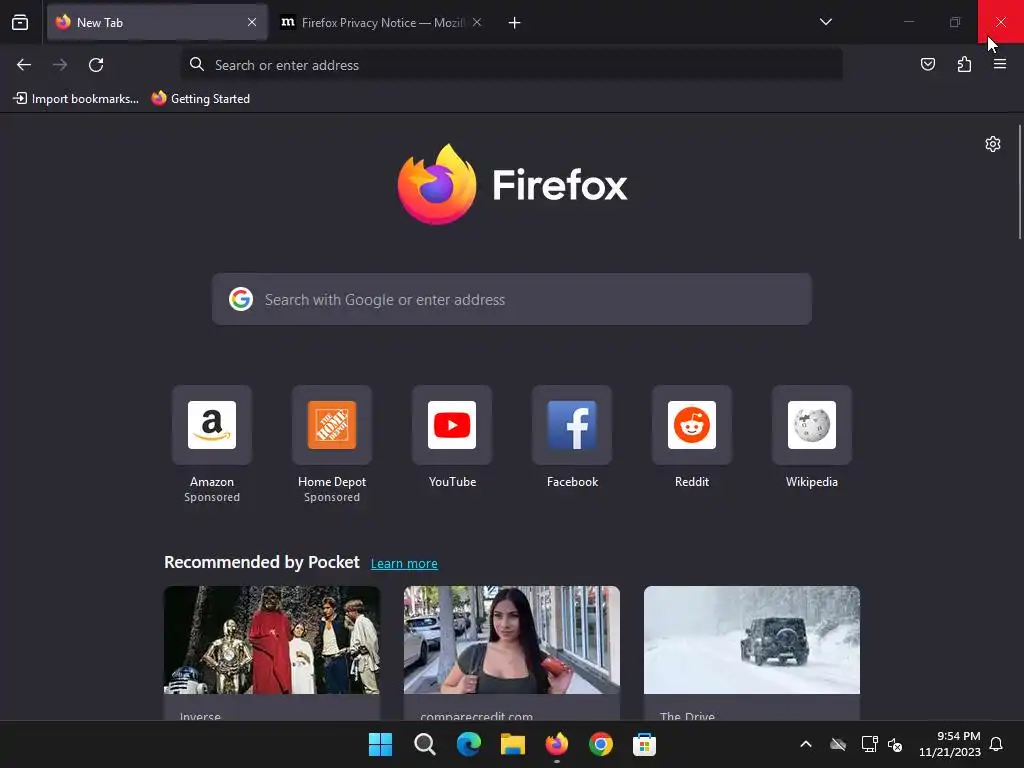Open the notifications bell

click(x=996, y=744)
